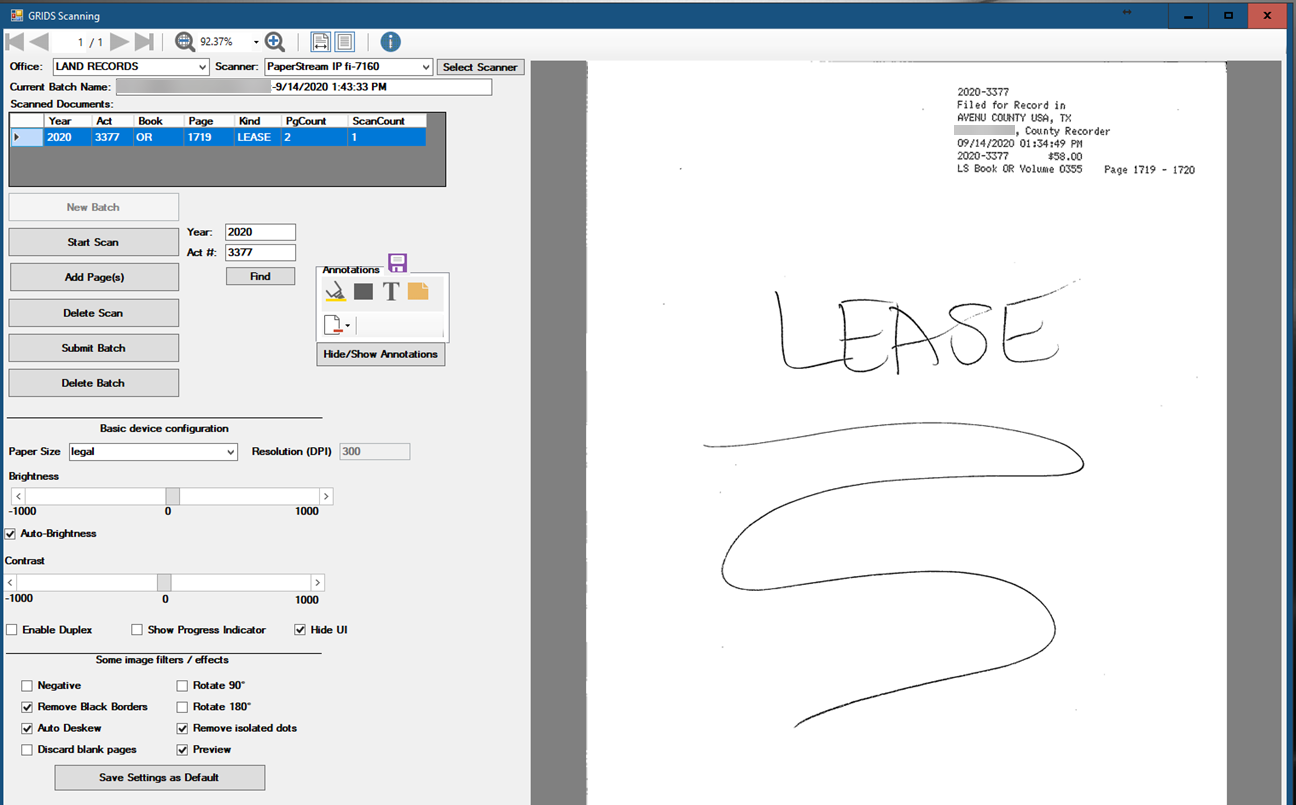This screenshot has width=1296, height=805.
Task: Click the zoom in magnifier icon
Action: pos(275,42)
